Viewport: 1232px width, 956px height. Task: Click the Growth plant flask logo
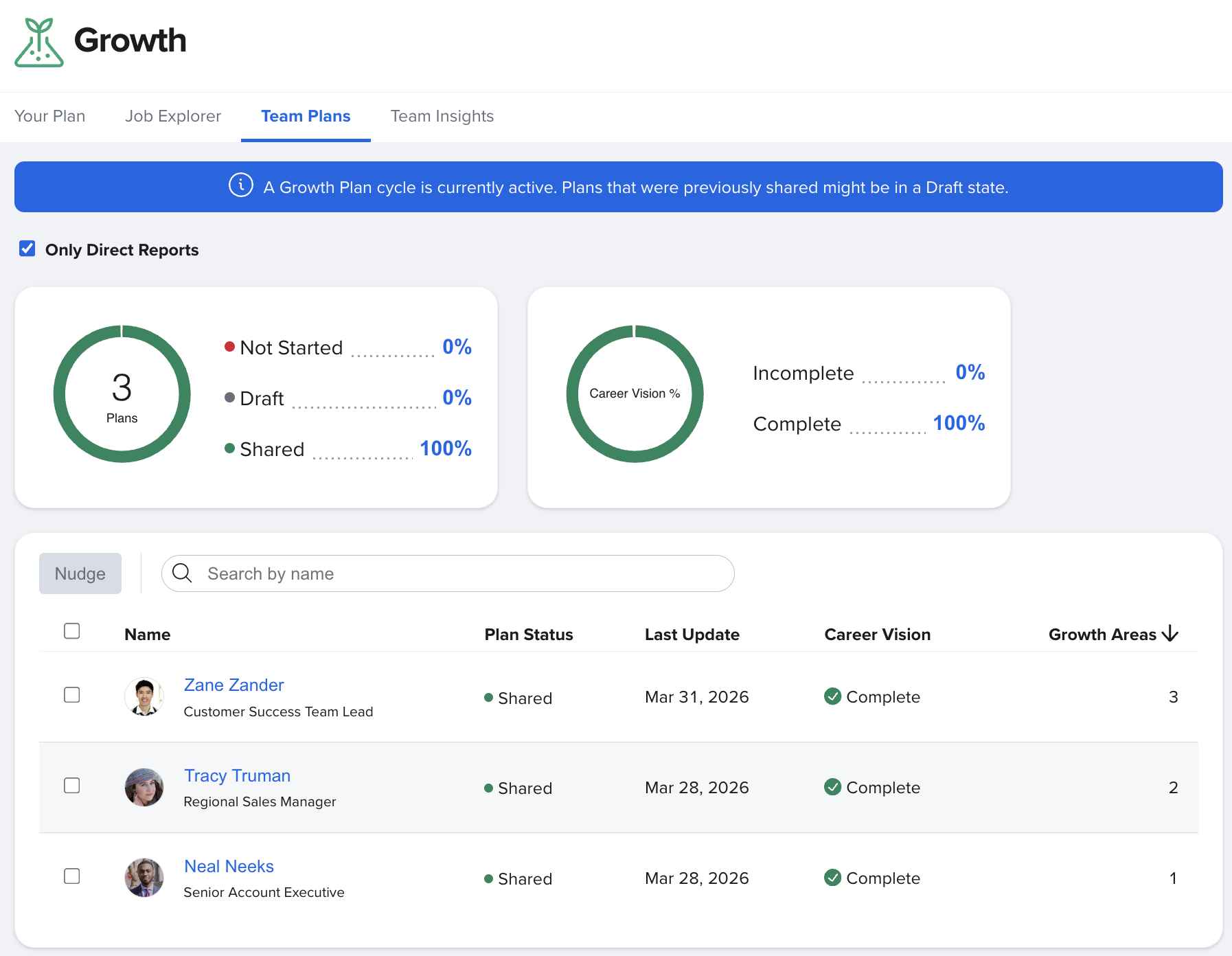[x=39, y=42]
